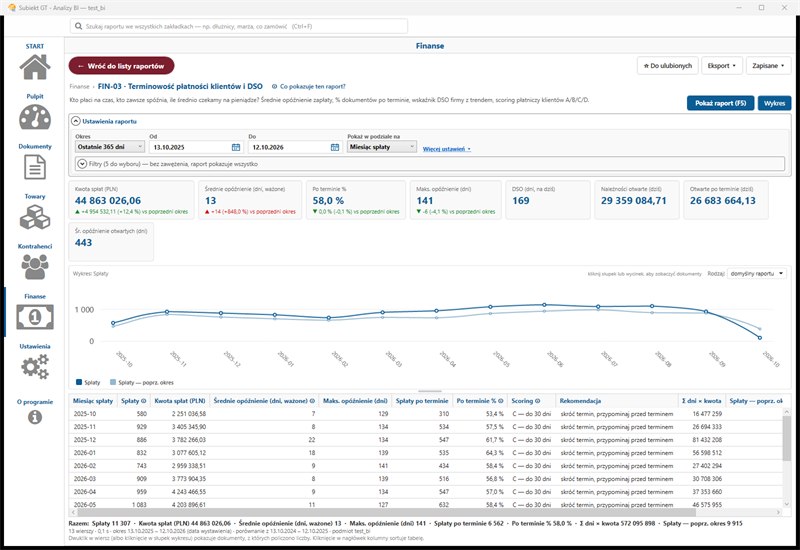Click Po terminie % 58,0 % card

pos(356,200)
